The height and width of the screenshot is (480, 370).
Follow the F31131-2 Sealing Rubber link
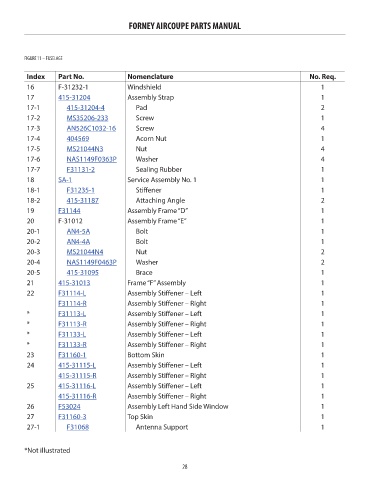click(80, 170)
